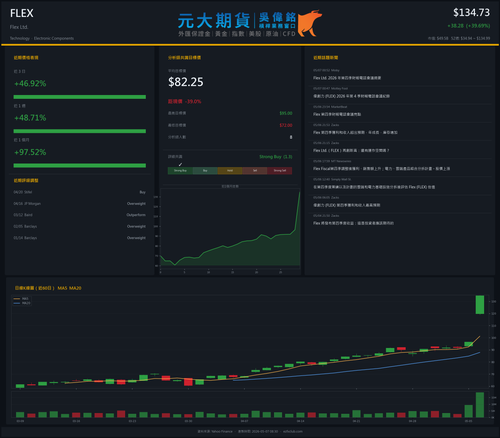Click the 日線K線圖 MA5 MA20 chart title

click(48, 288)
